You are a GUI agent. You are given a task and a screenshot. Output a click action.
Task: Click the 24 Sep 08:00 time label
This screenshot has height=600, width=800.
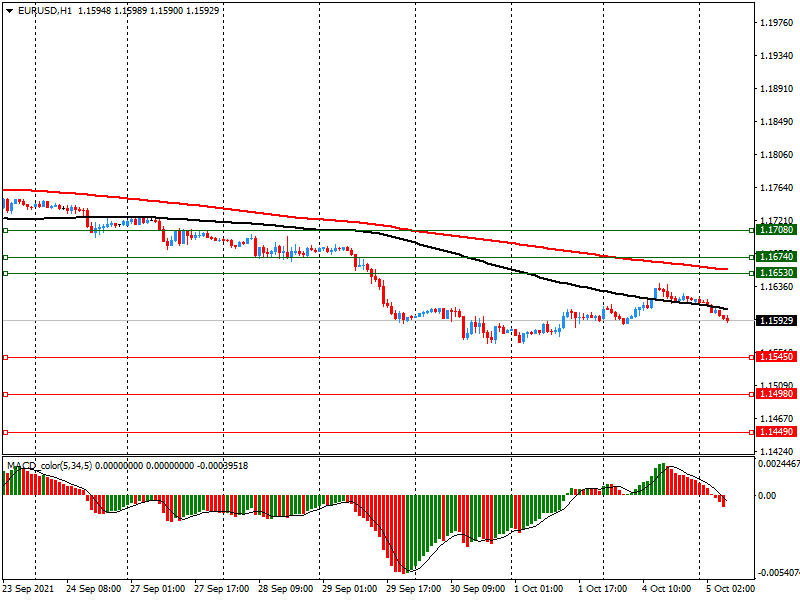(x=93, y=589)
